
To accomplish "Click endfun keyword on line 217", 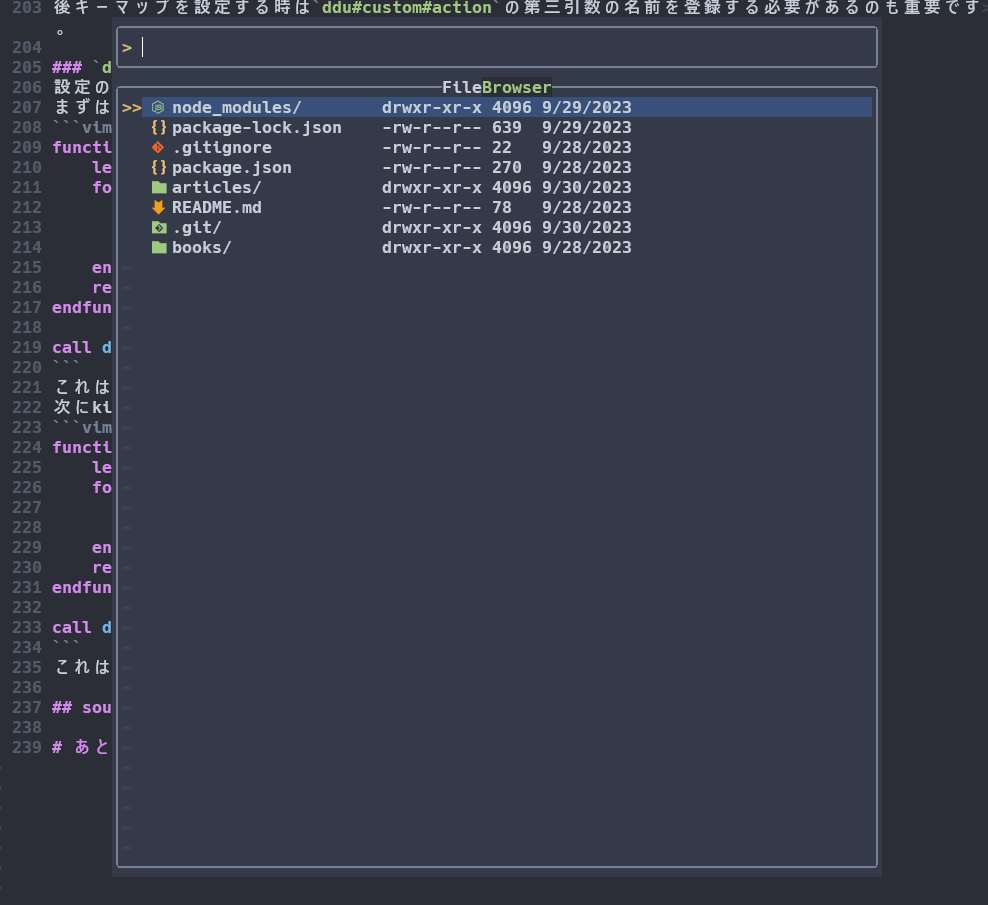I will click(82, 308).
